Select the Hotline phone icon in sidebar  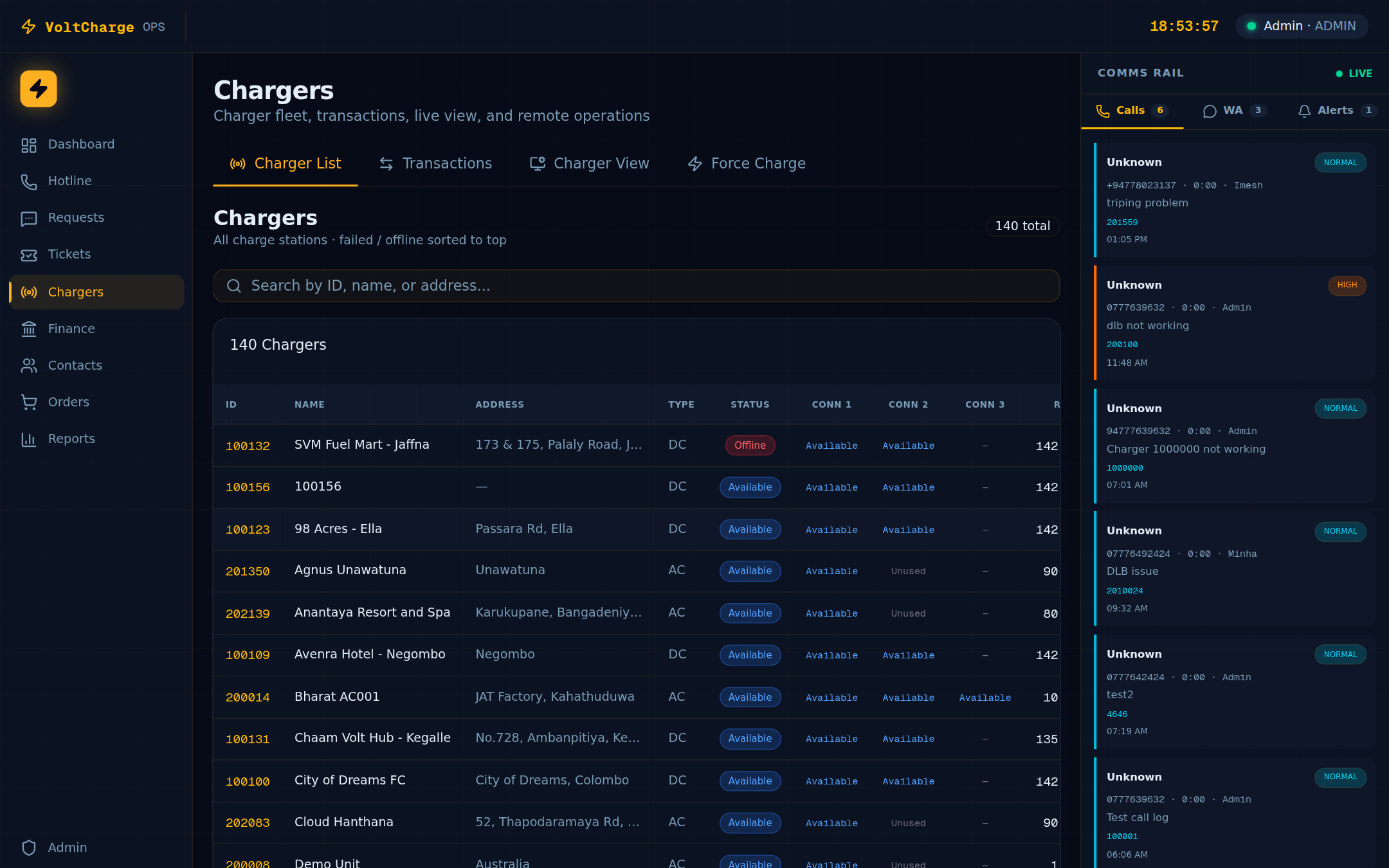point(28,181)
